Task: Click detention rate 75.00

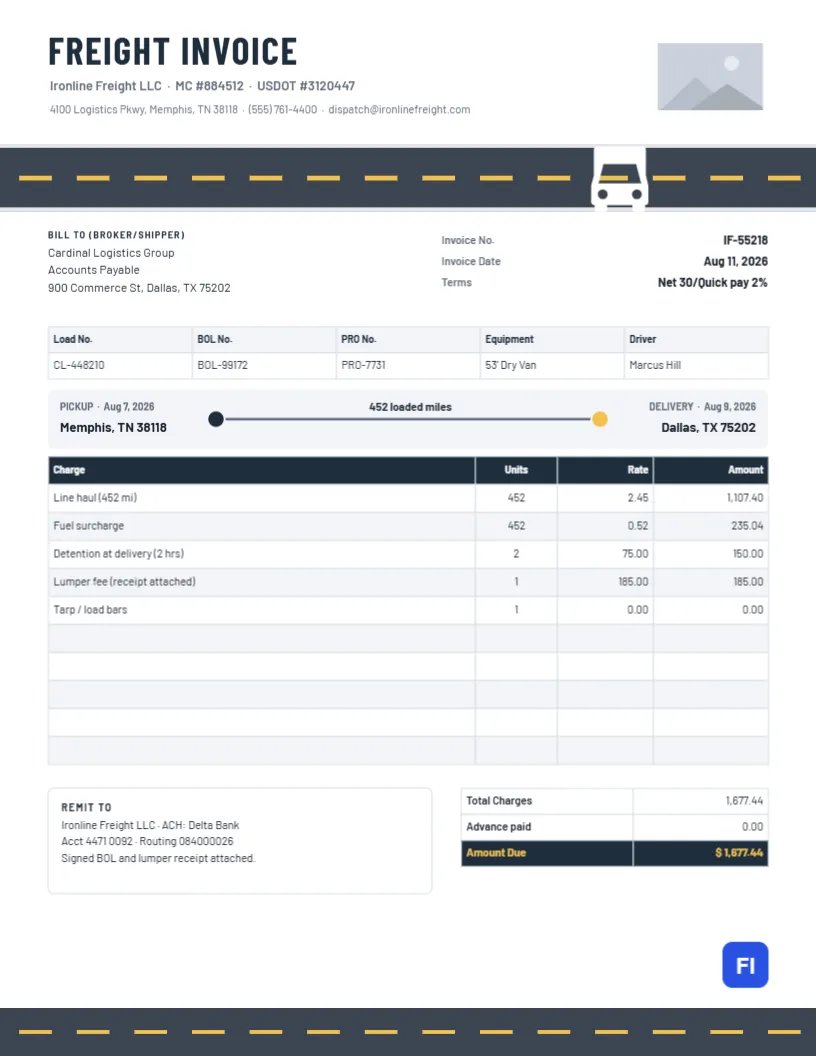Action: (x=635, y=554)
